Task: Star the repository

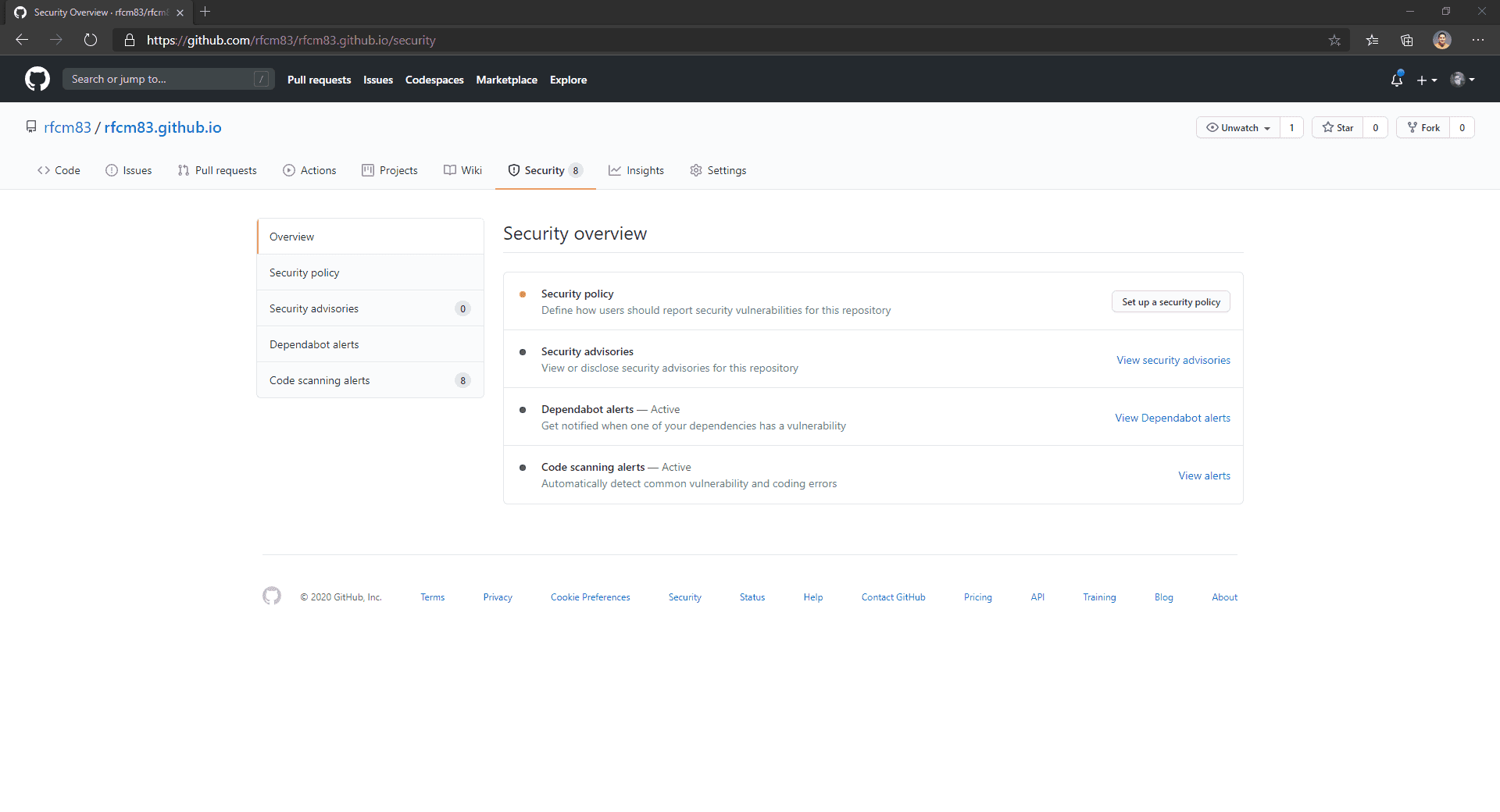Action: [x=1337, y=127]
